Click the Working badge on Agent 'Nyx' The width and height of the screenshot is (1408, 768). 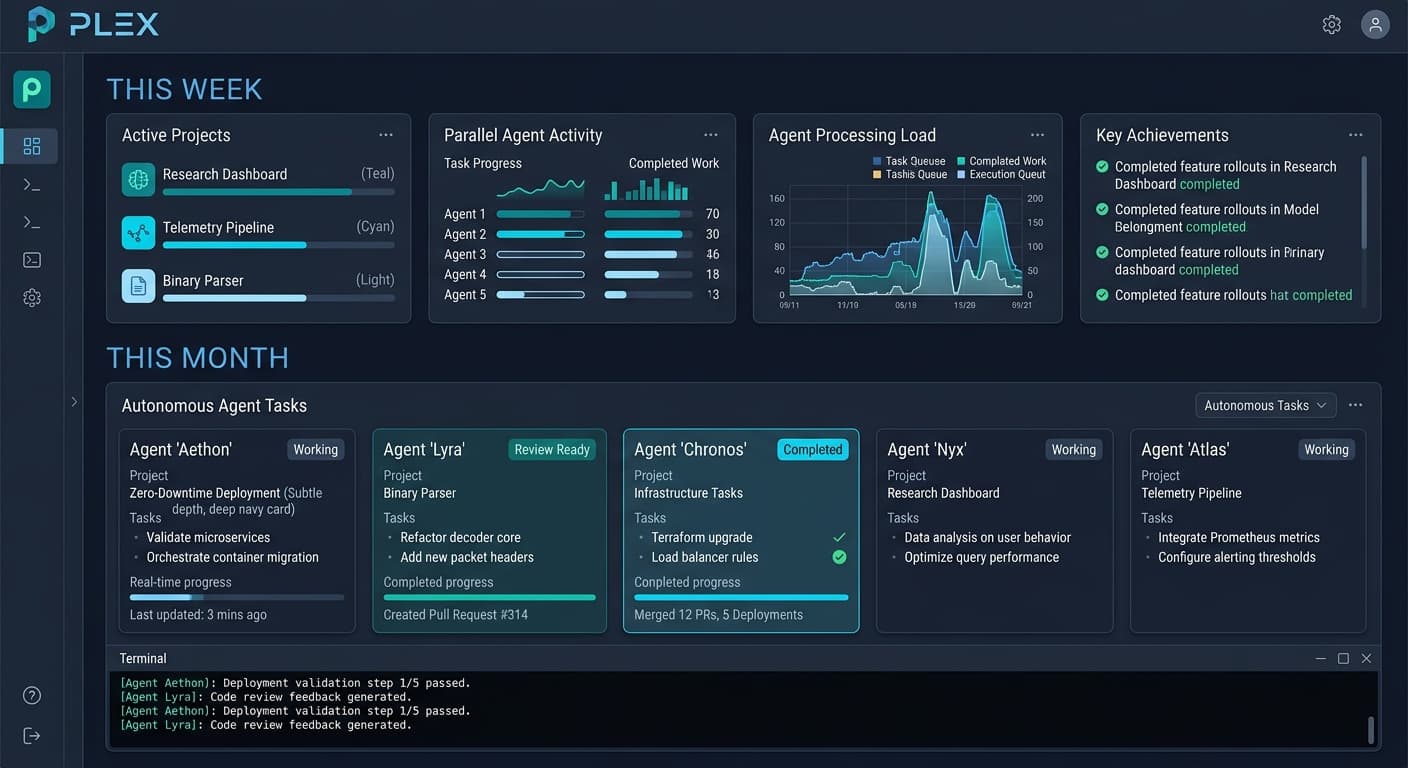[1074, 450]
